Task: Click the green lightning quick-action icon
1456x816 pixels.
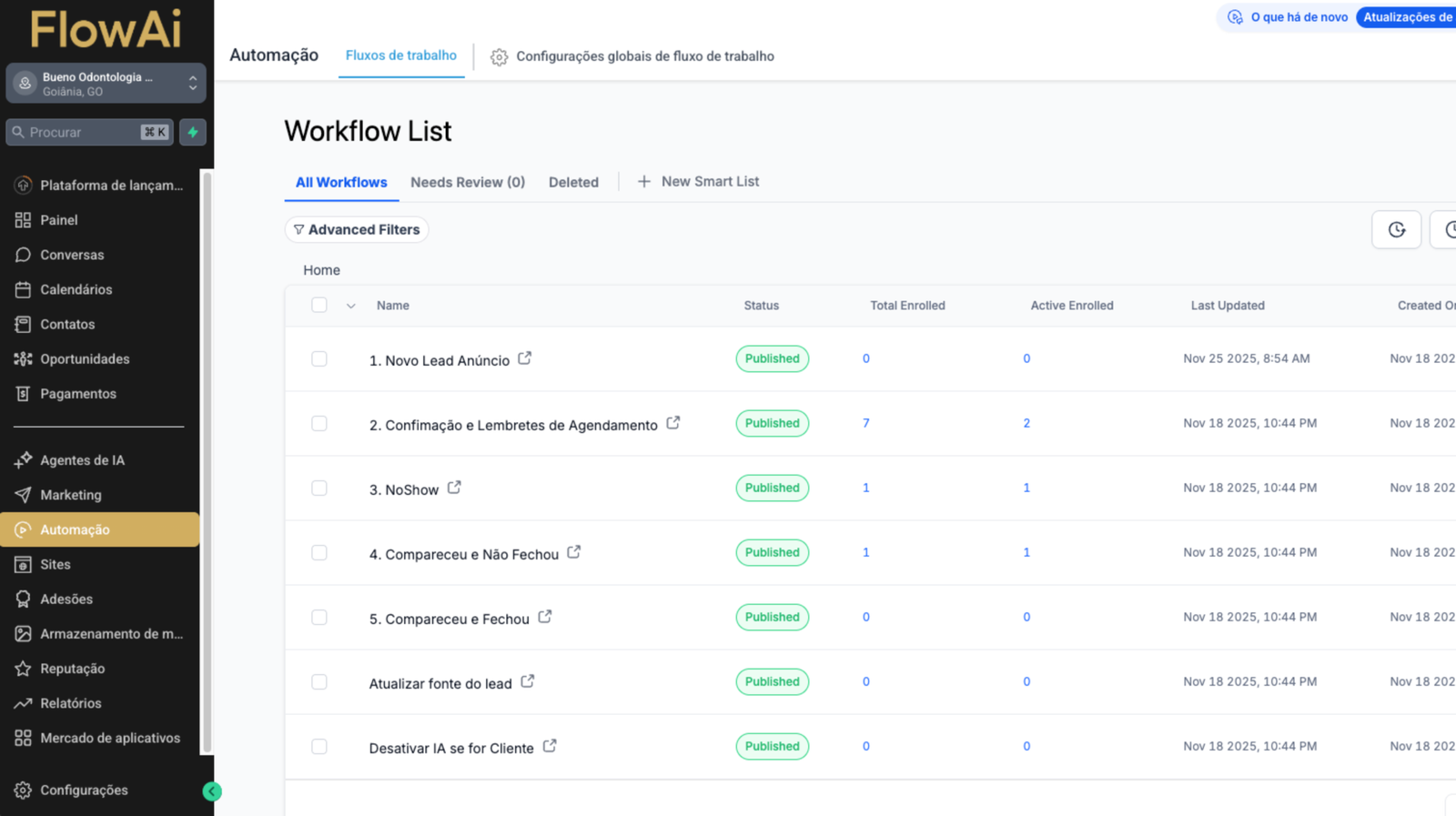Action: click(x=193, y=132)
